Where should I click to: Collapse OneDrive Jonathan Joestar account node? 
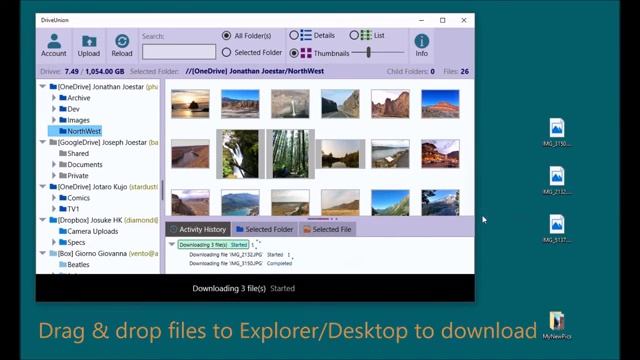[43, 87]
